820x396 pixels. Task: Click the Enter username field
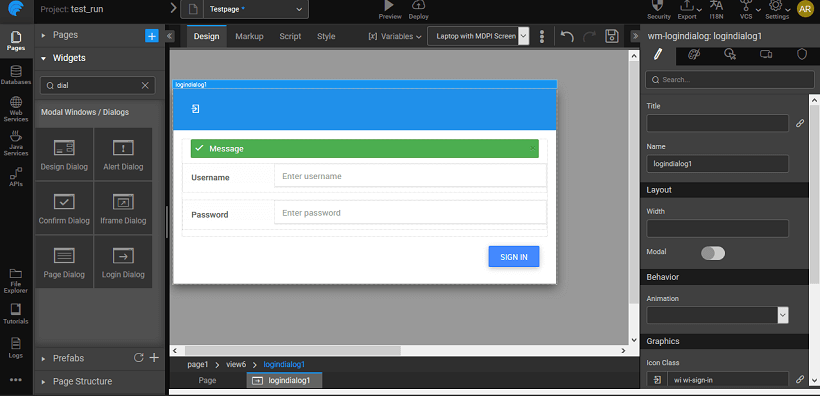point(410,176)
